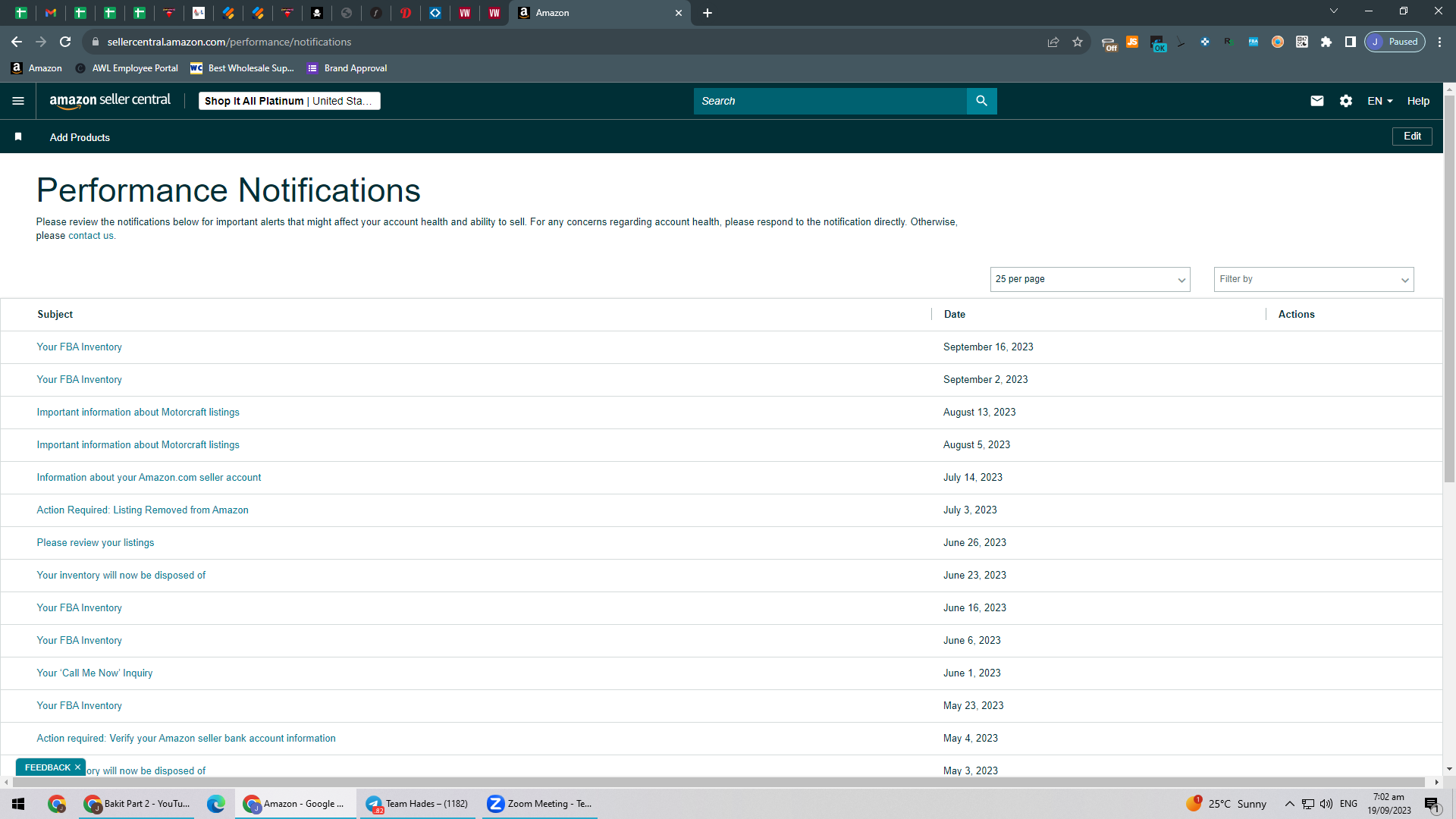Click the bookmark flag icon beside Add Products
This screenshot has height=819, width=1456.
coord(18,136)
